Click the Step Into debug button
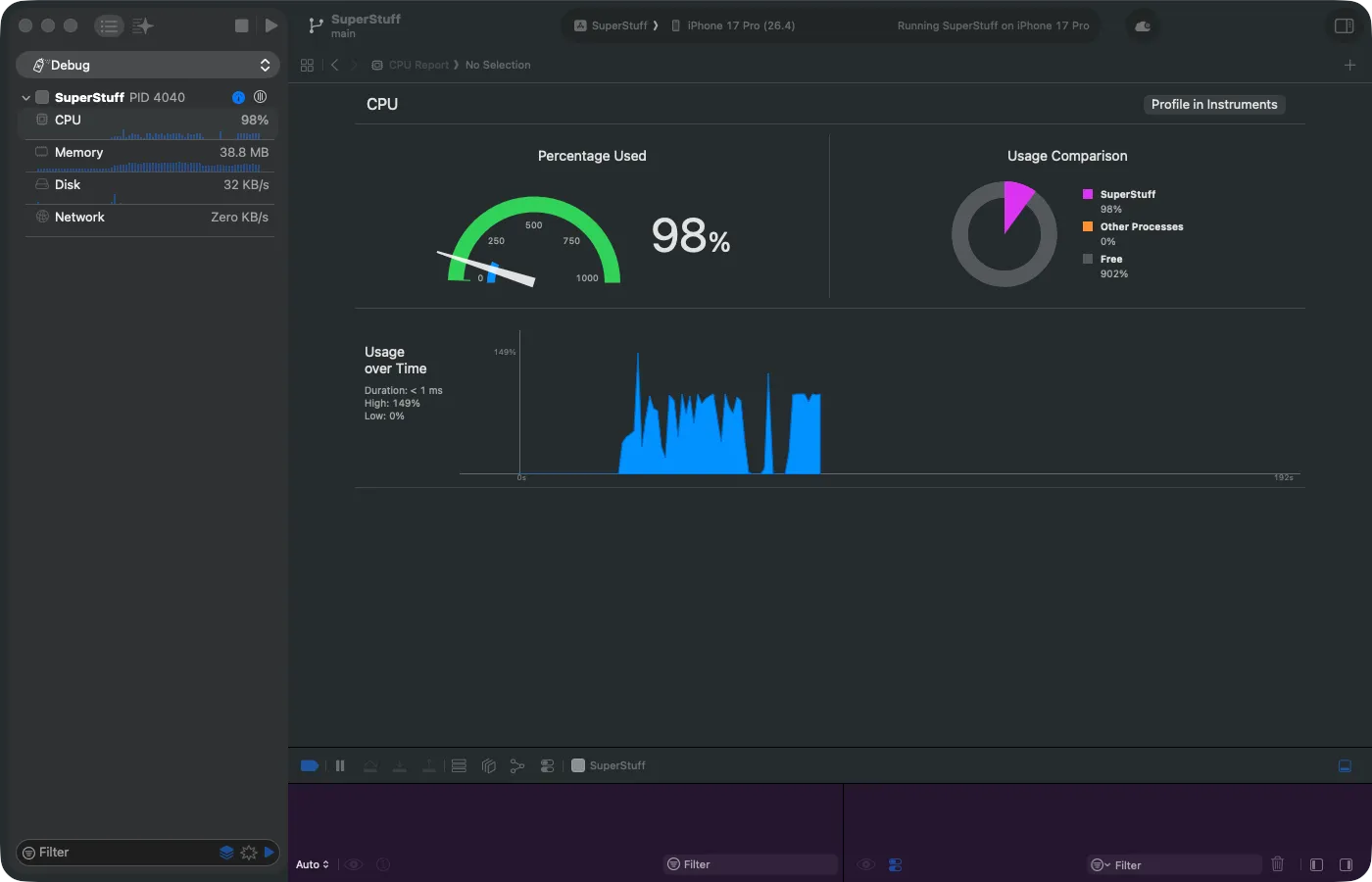This screenshot has height=882, width=1372. pos(400,766)
